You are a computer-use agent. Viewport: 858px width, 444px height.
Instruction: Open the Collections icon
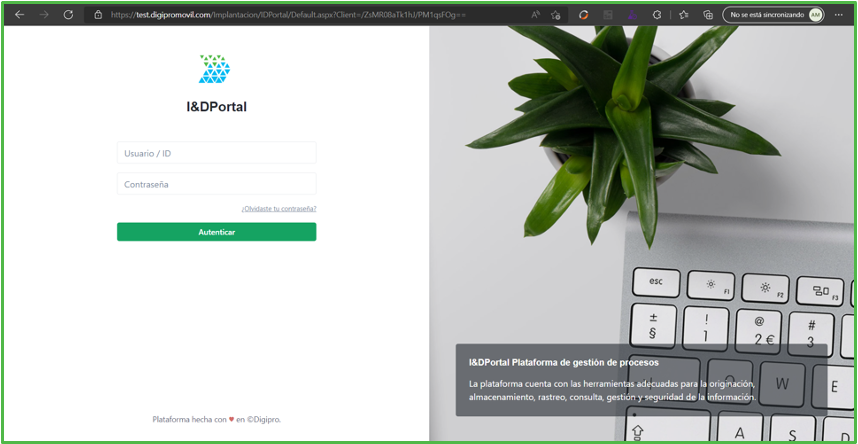pyautogui.click(x=708, y=15)
